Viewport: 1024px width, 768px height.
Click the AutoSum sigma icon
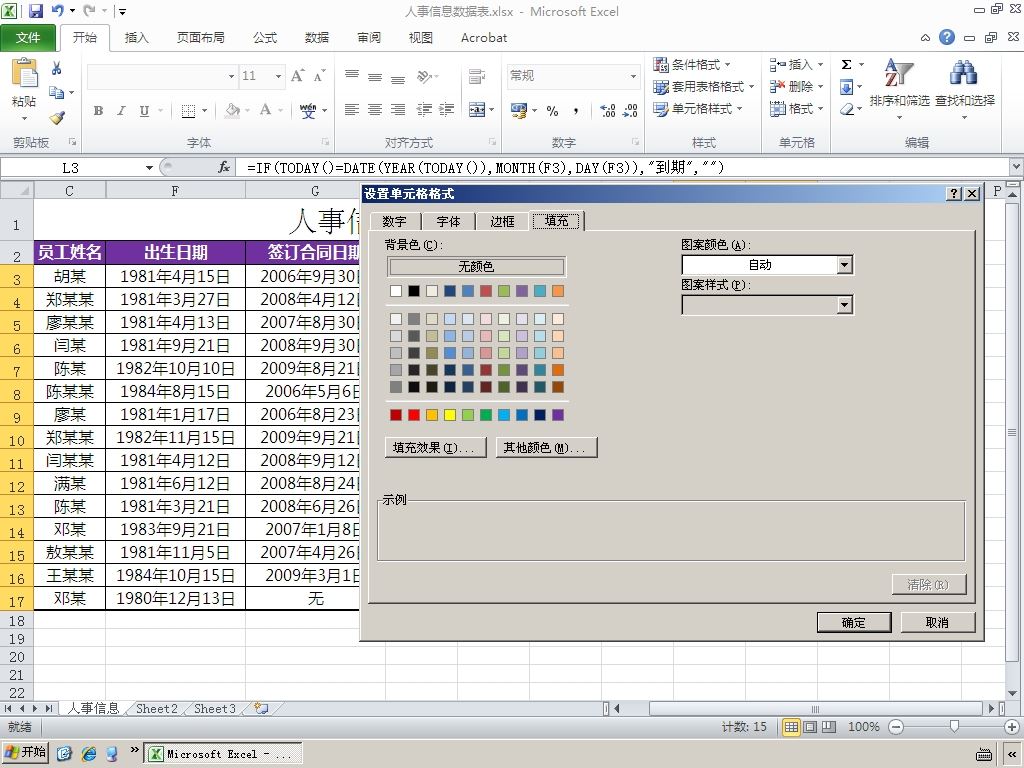click(846, 64)
